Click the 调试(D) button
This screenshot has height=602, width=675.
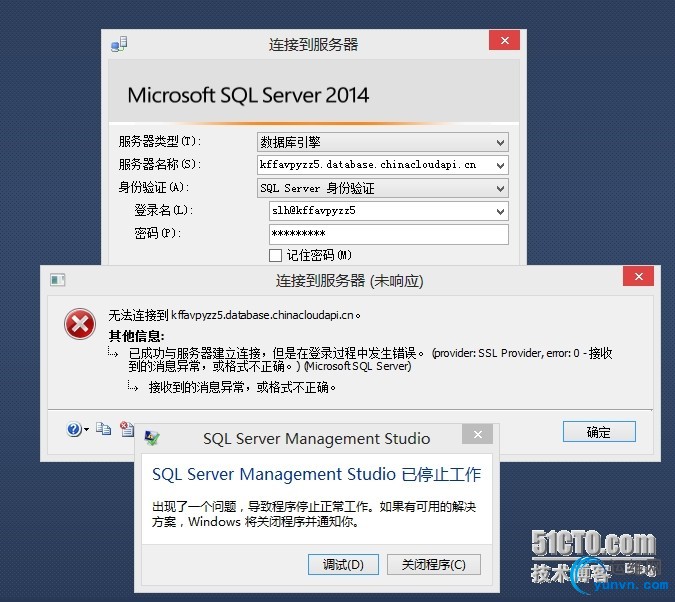[x=343, y=565]
